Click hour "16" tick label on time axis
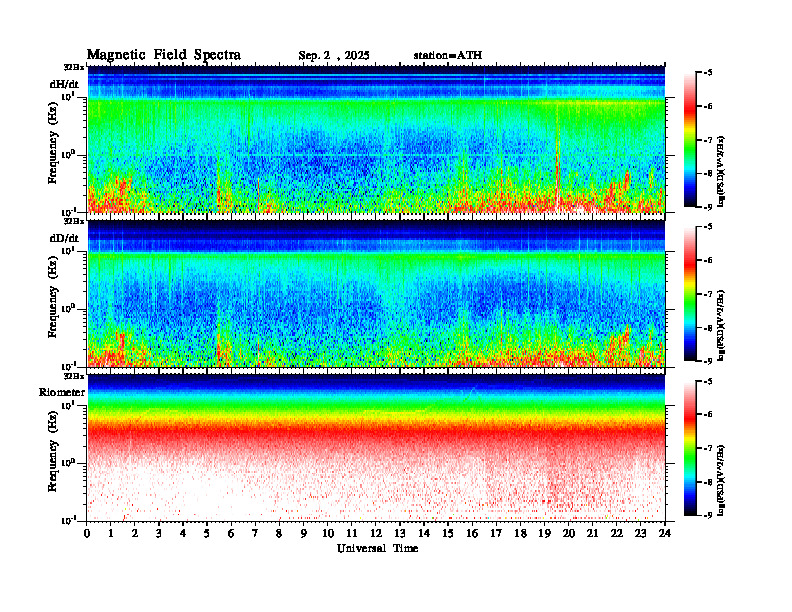This screenshot has width=792, height=612. [472, 533]
